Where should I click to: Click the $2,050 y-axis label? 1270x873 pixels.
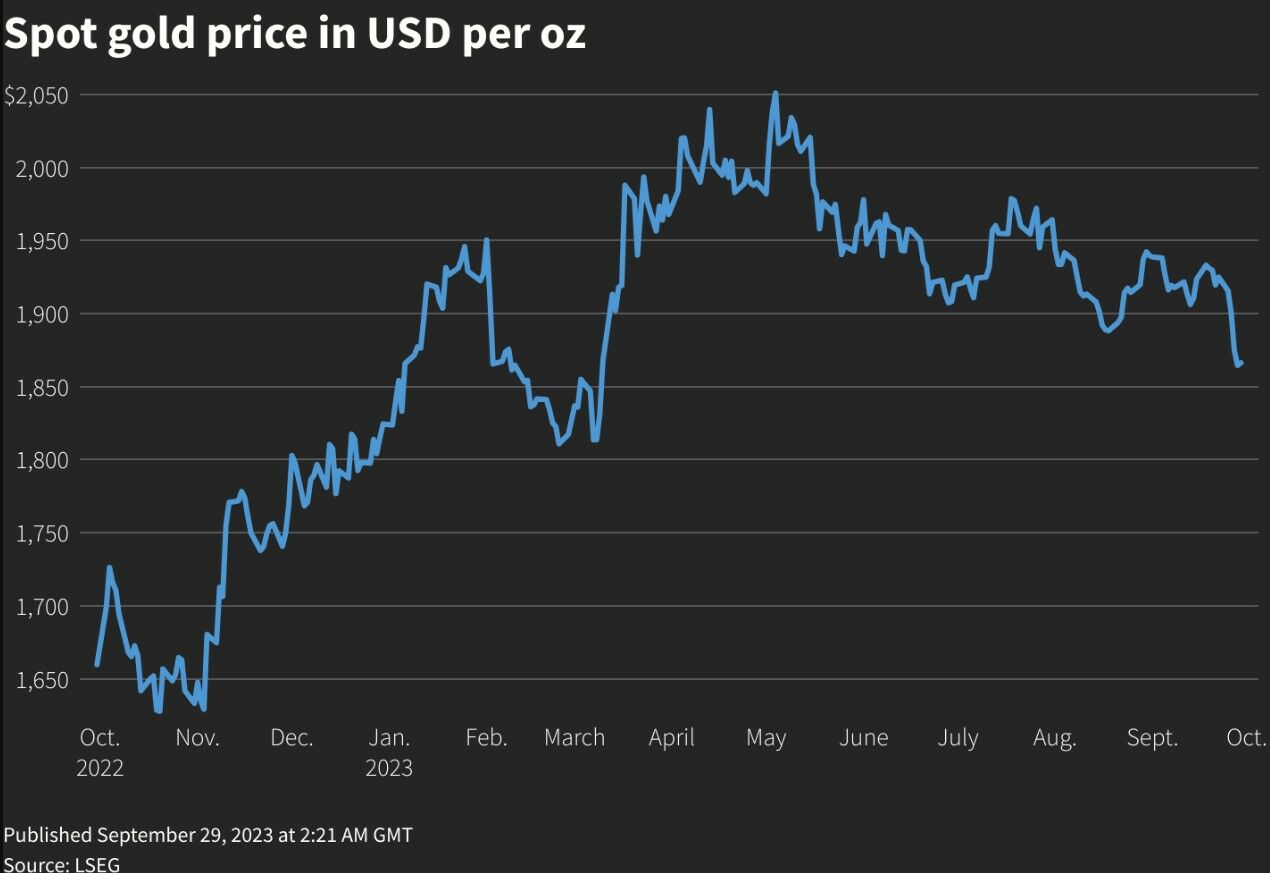[x=36, y=95]
